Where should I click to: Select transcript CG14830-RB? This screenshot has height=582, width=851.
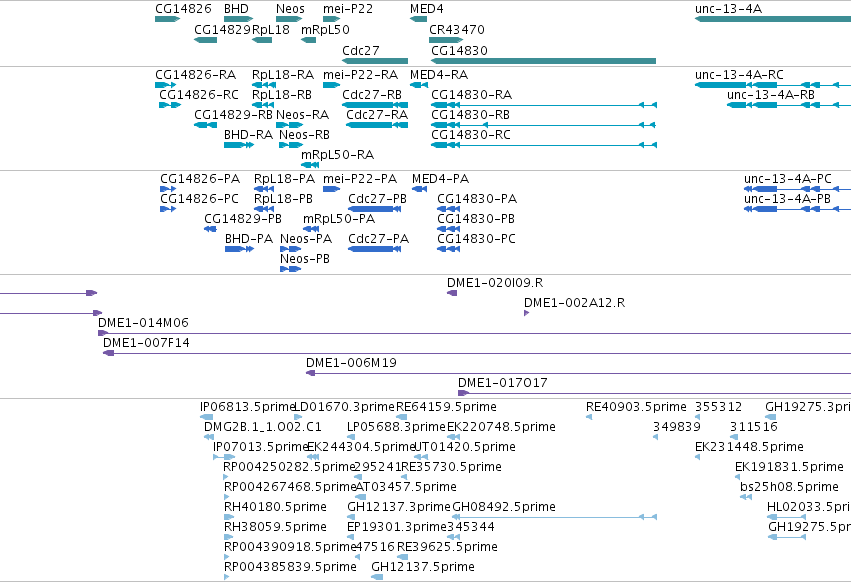pos(543,125)
